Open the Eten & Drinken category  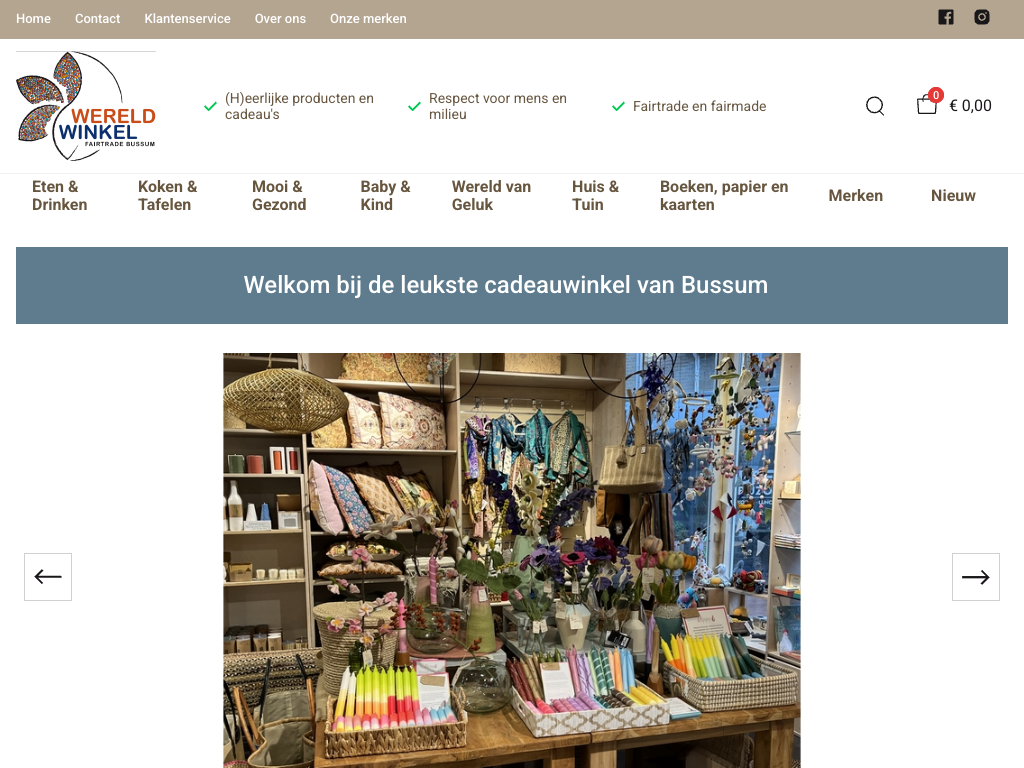pyautogui.click(x=59, y=195)
